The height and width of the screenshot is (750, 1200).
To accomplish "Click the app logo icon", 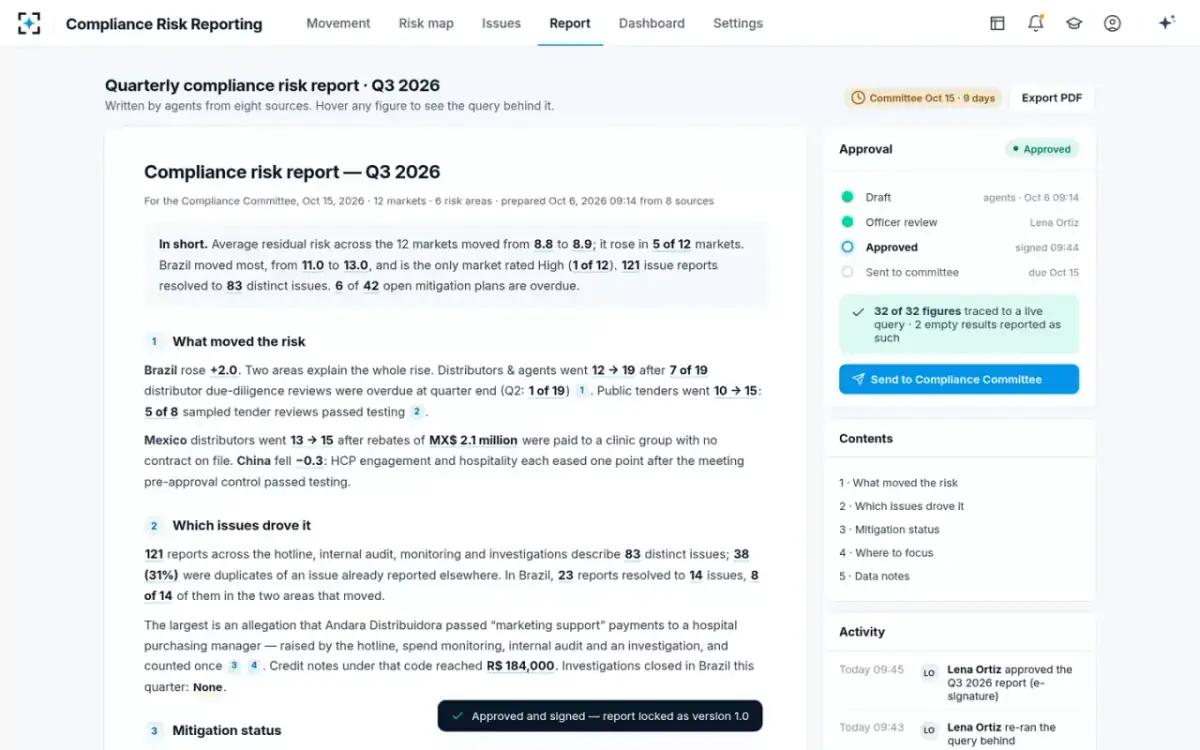I will [x=30, y=23].
